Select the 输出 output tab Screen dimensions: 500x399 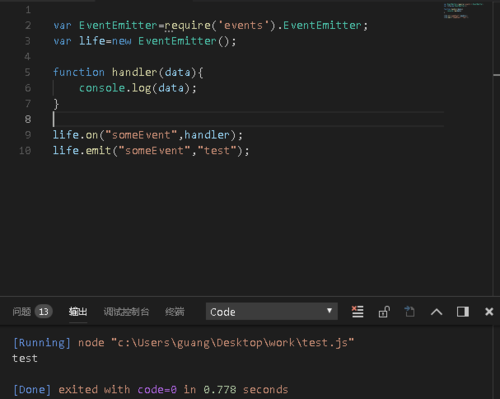coord(78,312)
